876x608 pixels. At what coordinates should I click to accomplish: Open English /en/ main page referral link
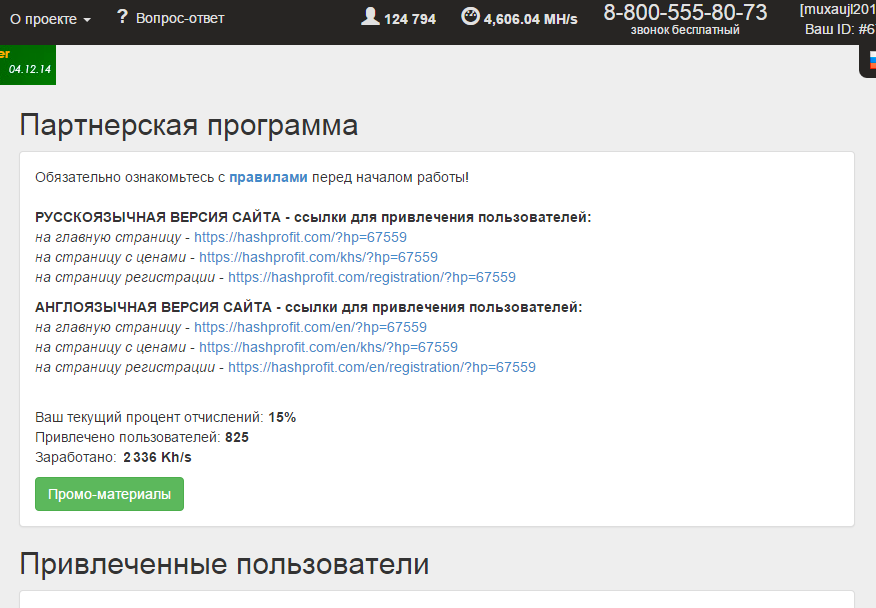coord(310,327)
